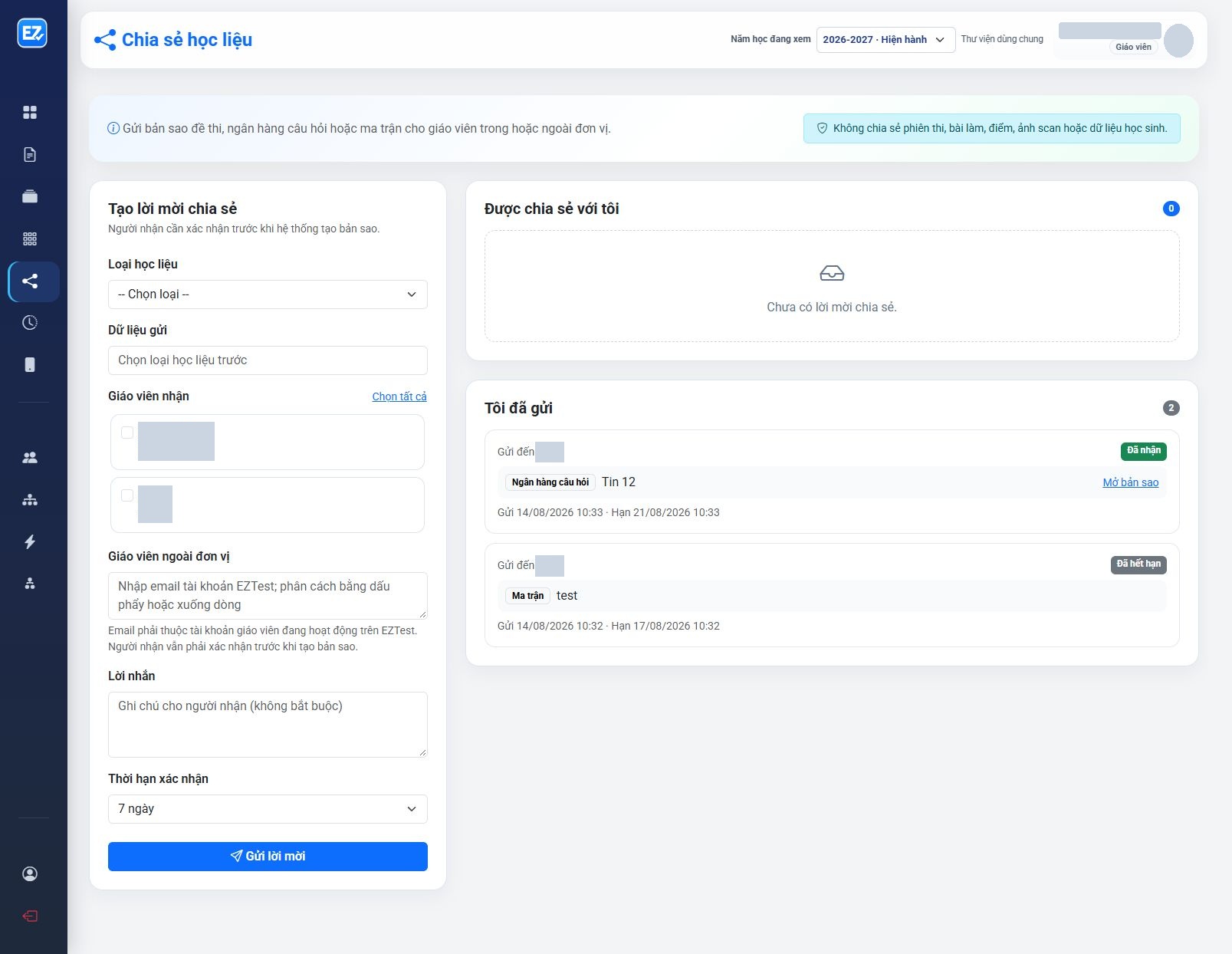Click the EZ logo in the sidebar
The width and height of the screenshot is (1232, 954).
[x=32, y=33]
